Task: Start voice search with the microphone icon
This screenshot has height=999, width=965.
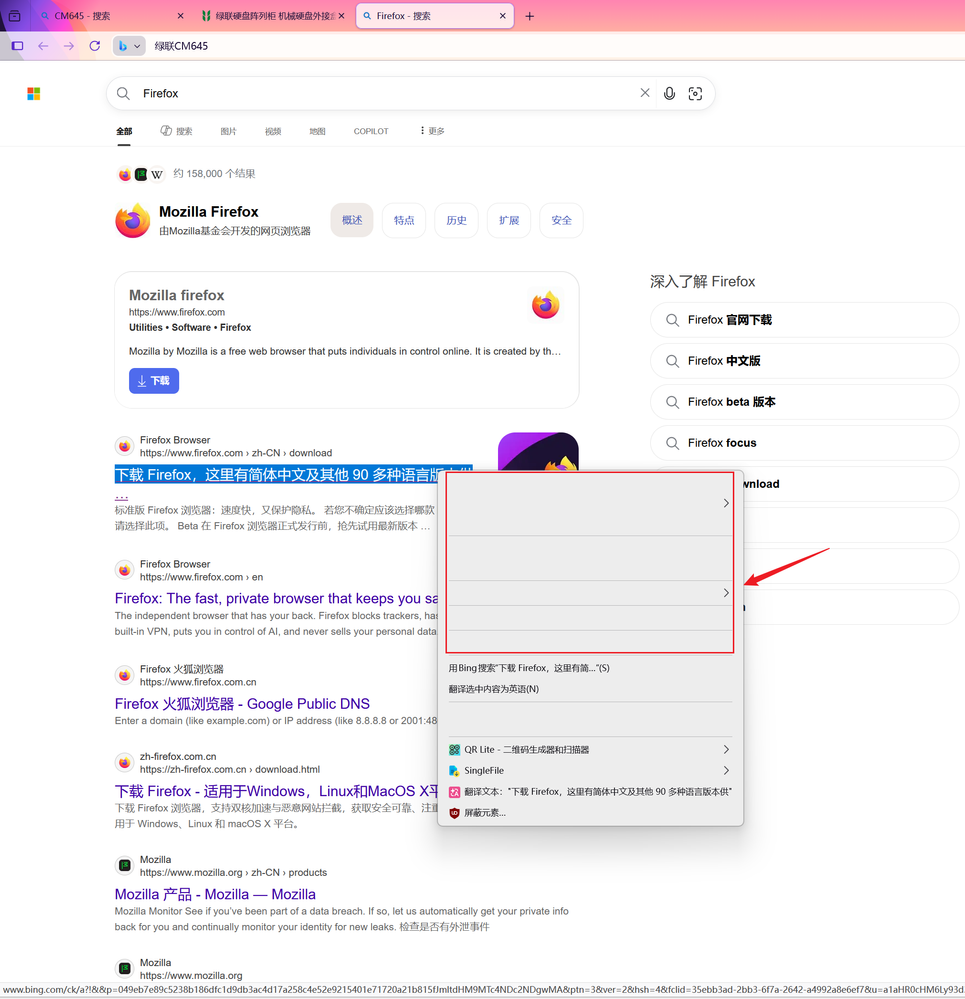Action: click(x=669, y=94)
